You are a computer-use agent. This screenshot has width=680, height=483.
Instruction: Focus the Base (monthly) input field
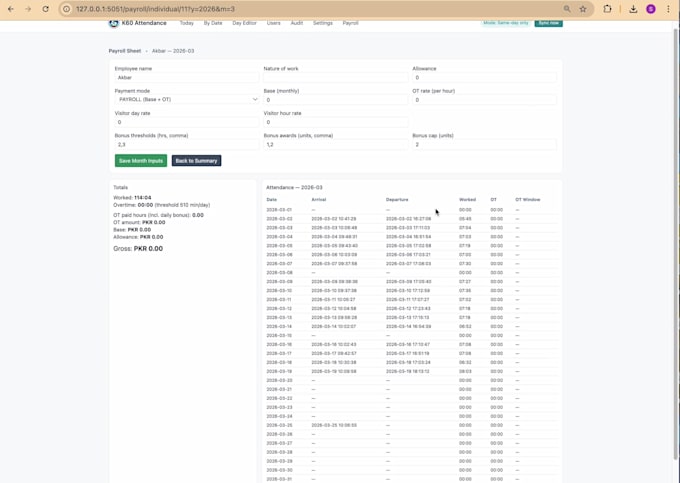point(336,100)
